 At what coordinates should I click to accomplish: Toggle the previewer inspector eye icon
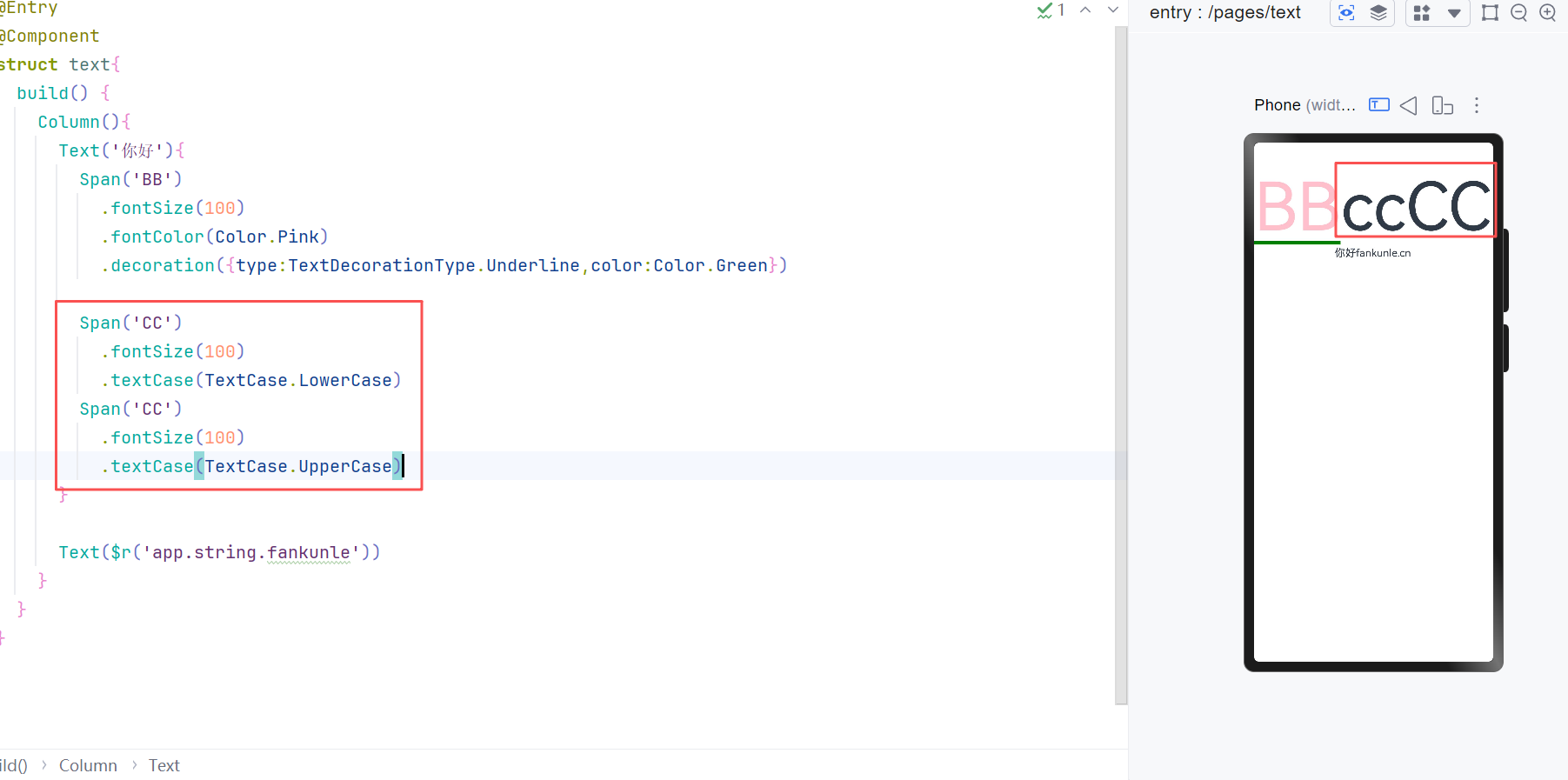click(1346, 13)
